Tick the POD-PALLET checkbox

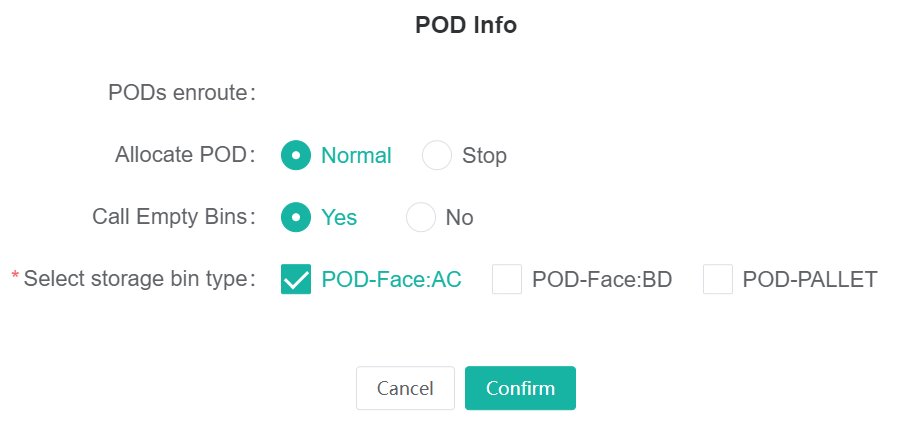[x=718, y=280]
